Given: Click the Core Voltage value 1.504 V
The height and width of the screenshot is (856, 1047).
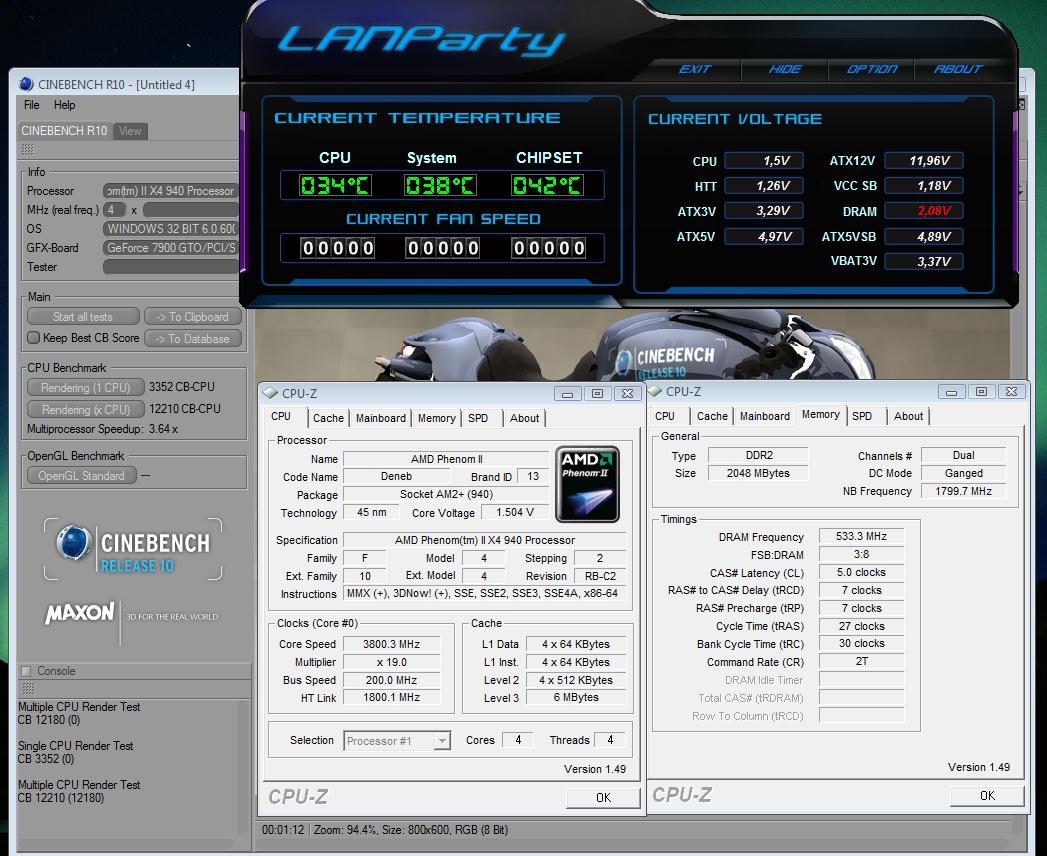Looking at the screenshot, I should (x=515, y=512).
